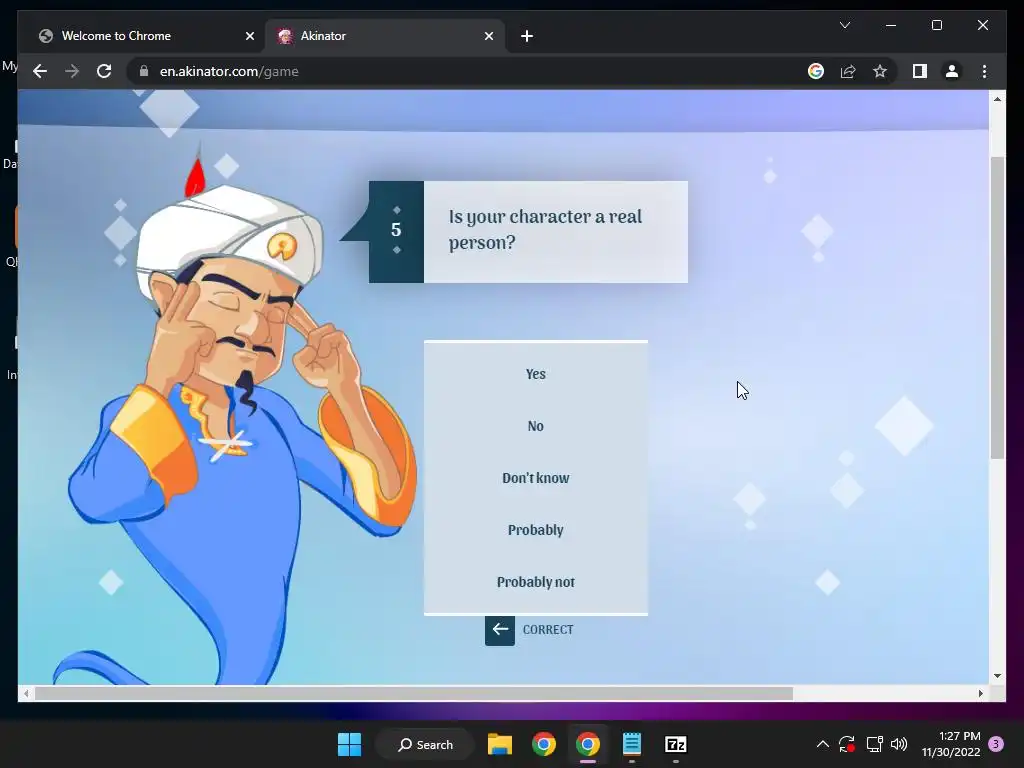Show hidden system tray icons
1024x768 pixels.
[823, 744]
